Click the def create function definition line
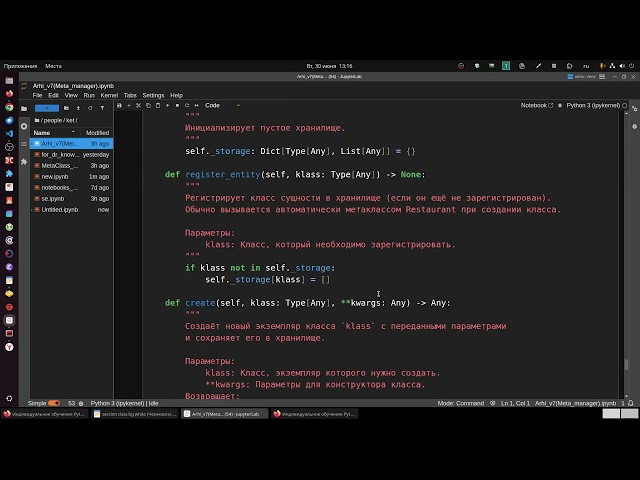Image resolution: width=640 pixels, height=480 pixels. click(307, 303)
